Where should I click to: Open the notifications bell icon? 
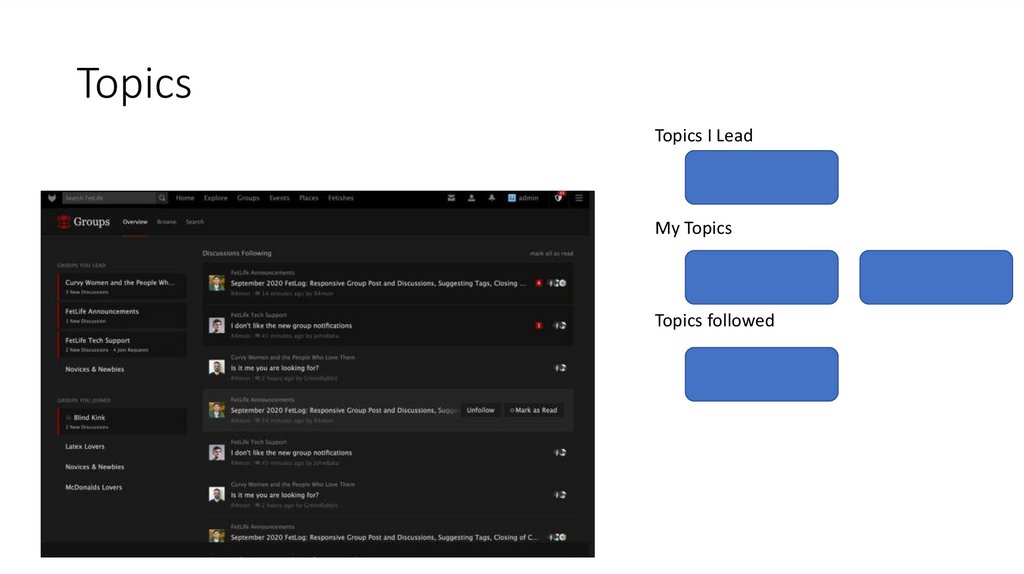492,198
